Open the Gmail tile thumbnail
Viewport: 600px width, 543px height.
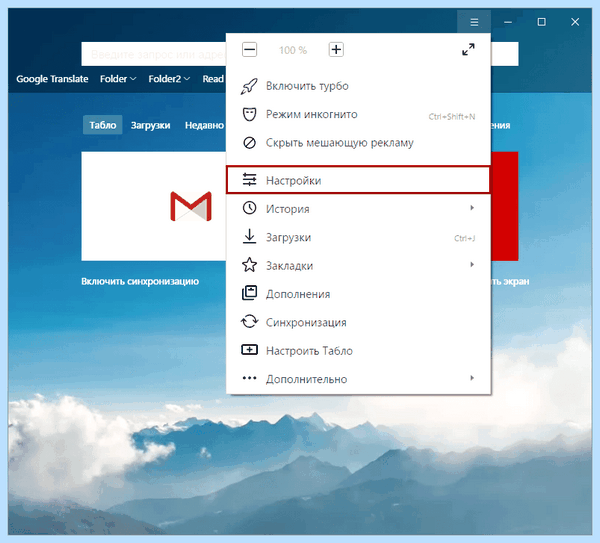154,206
